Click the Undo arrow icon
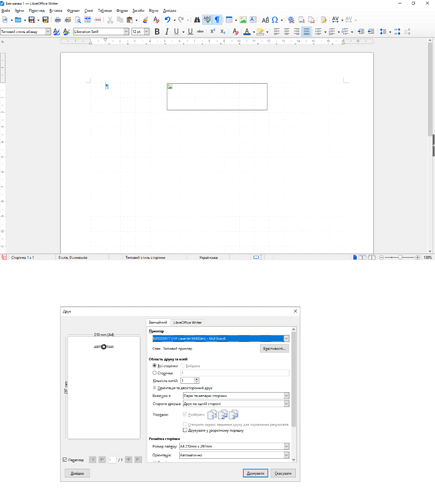This screenshot has height=500, width=435. pos(167,20)
